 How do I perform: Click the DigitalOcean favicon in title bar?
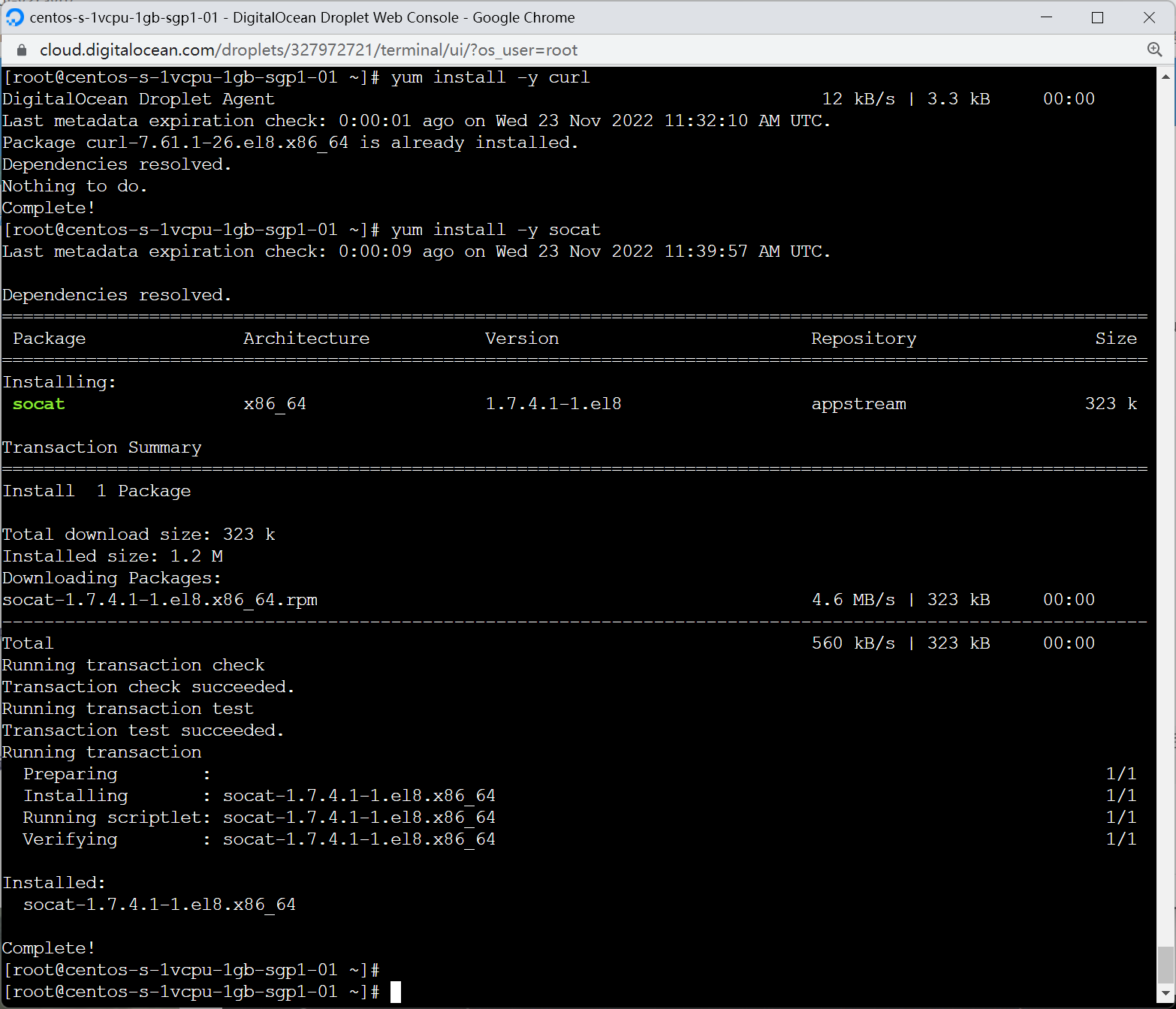(x=14, y=17)
